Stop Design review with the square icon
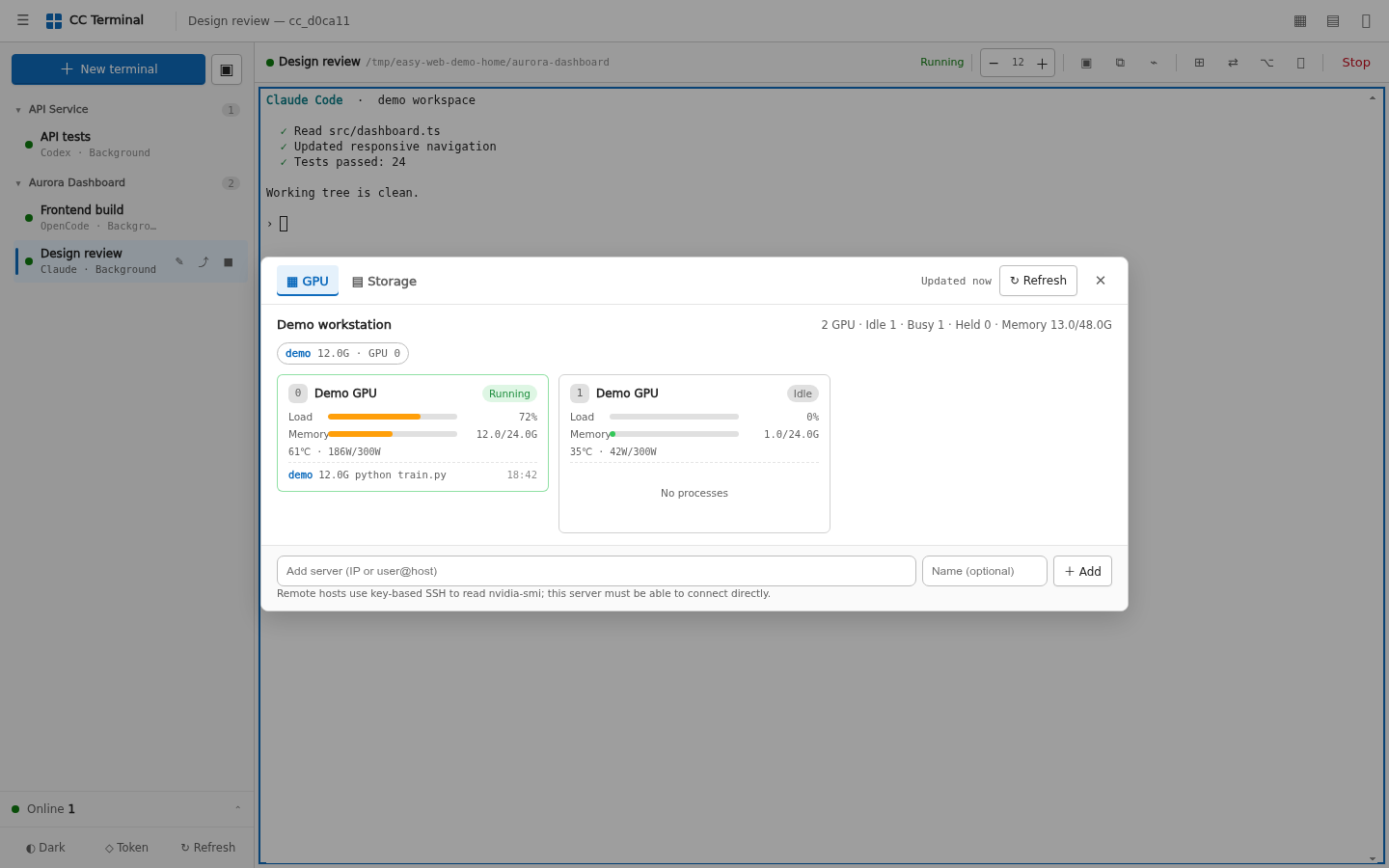The width and height of the screenshot is (1389, 868). tap(229, 261)
